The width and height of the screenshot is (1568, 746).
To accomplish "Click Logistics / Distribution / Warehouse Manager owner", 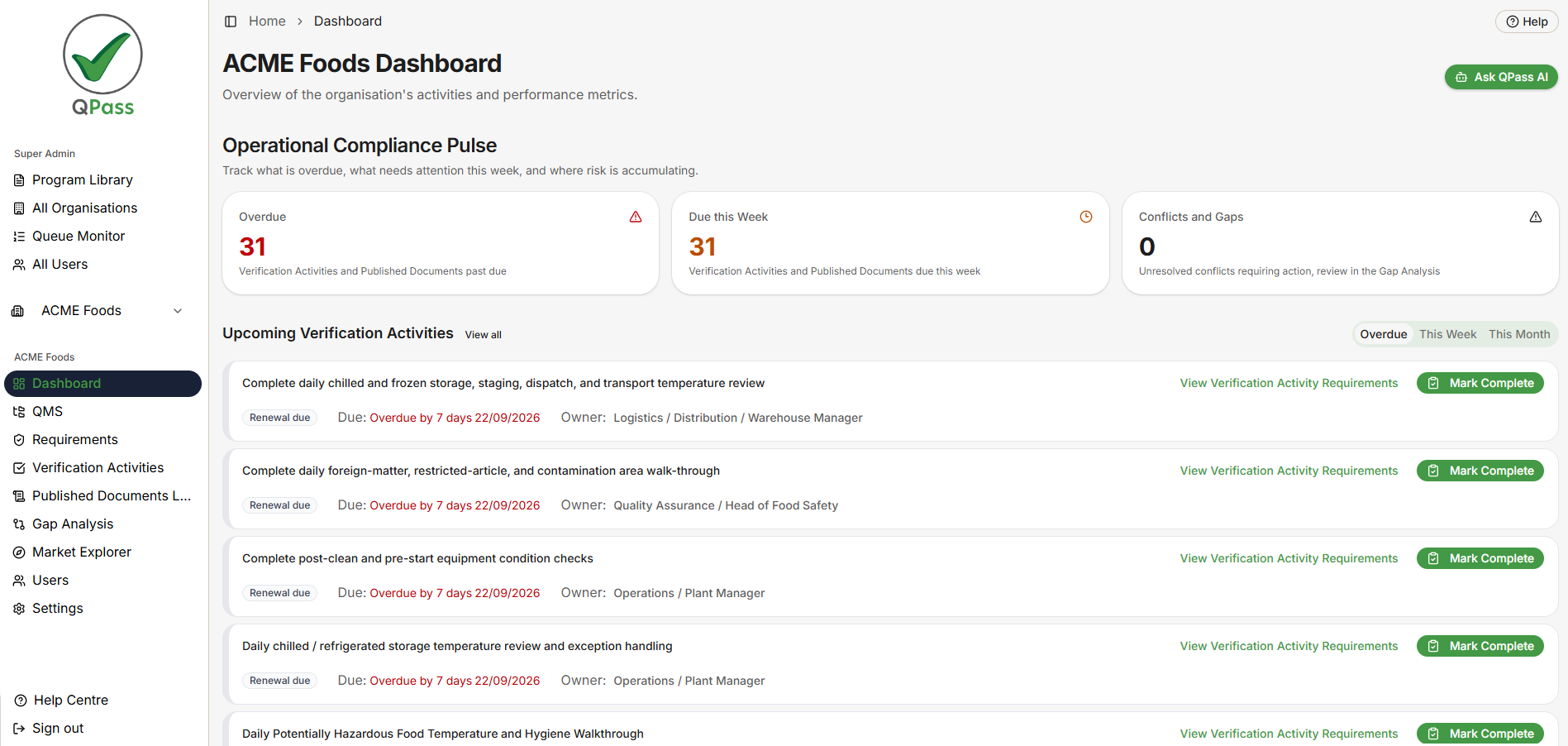I will coord(738,418).
